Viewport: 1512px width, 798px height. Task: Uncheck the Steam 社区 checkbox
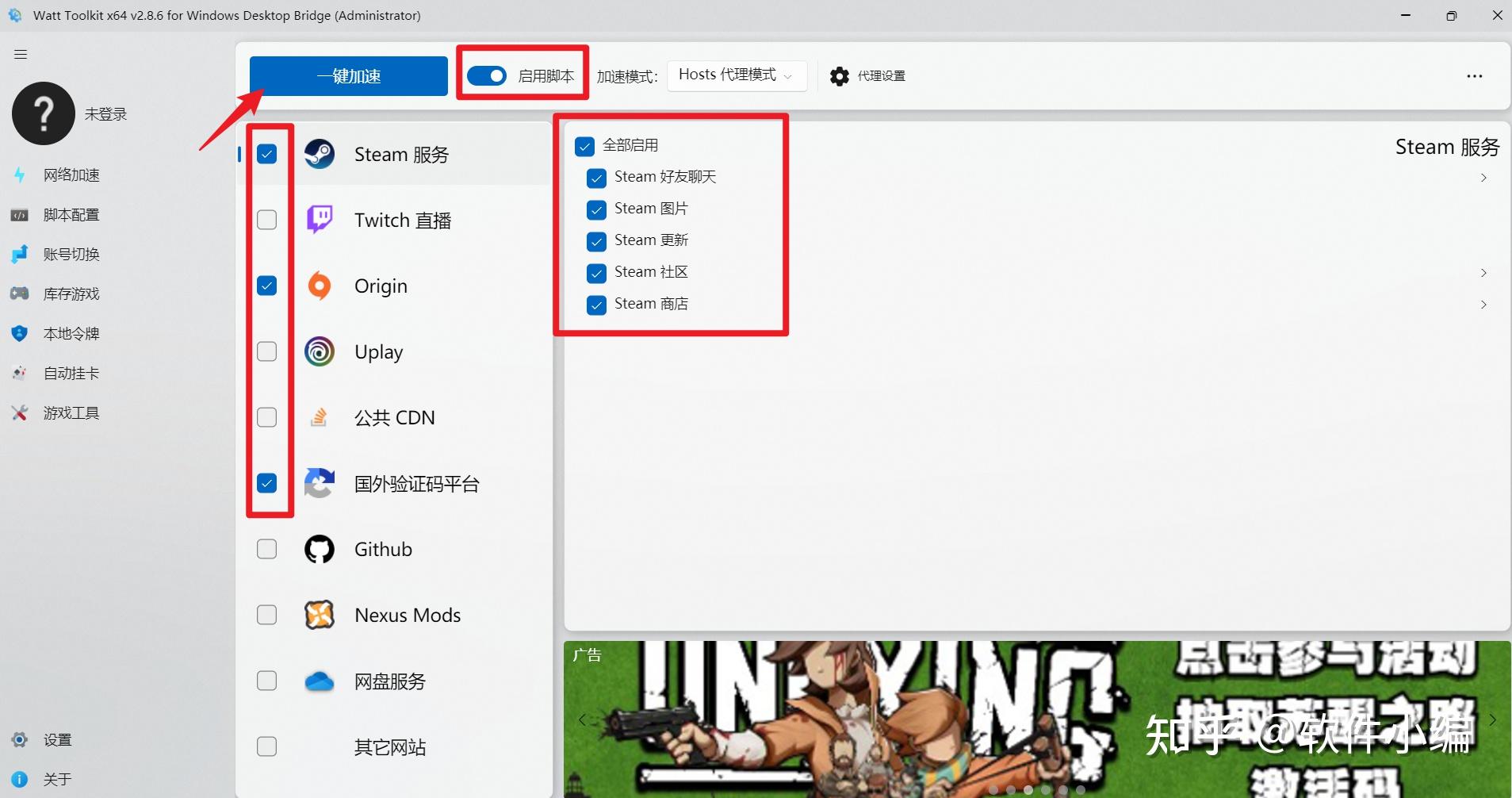coord(597,273)
